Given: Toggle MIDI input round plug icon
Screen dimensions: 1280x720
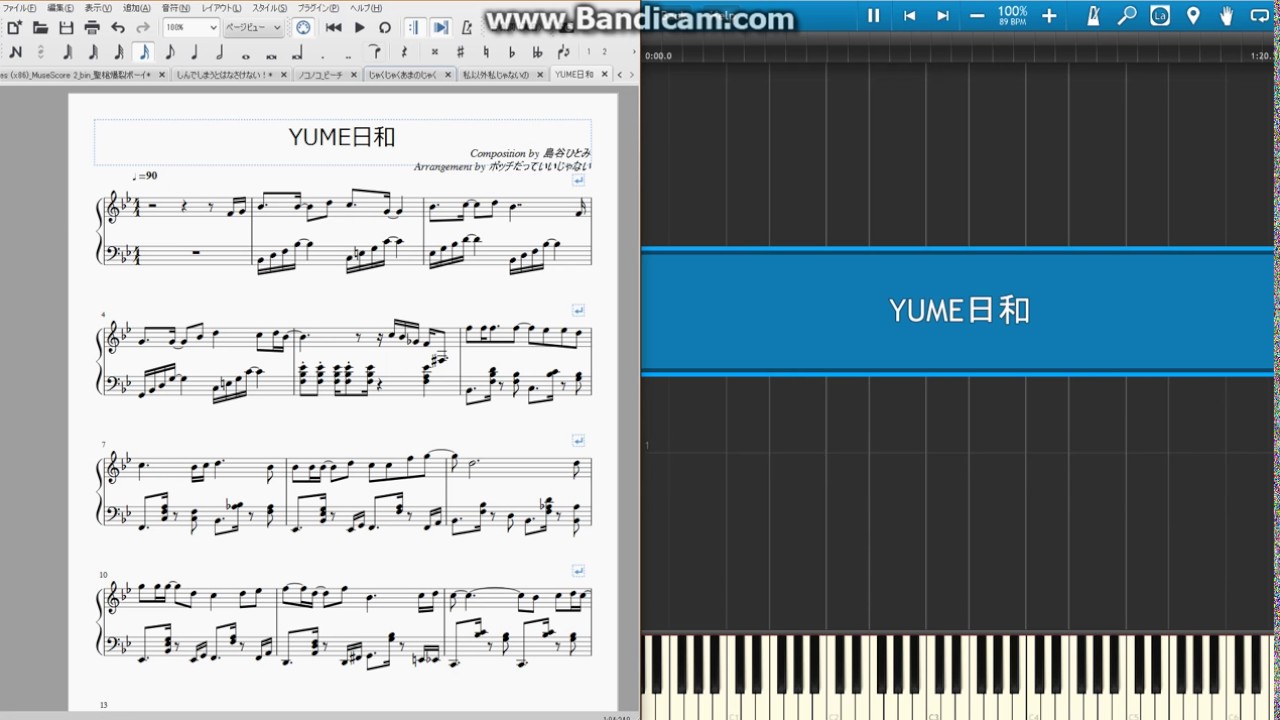Looking at the screenshot, I should (303, 28).
